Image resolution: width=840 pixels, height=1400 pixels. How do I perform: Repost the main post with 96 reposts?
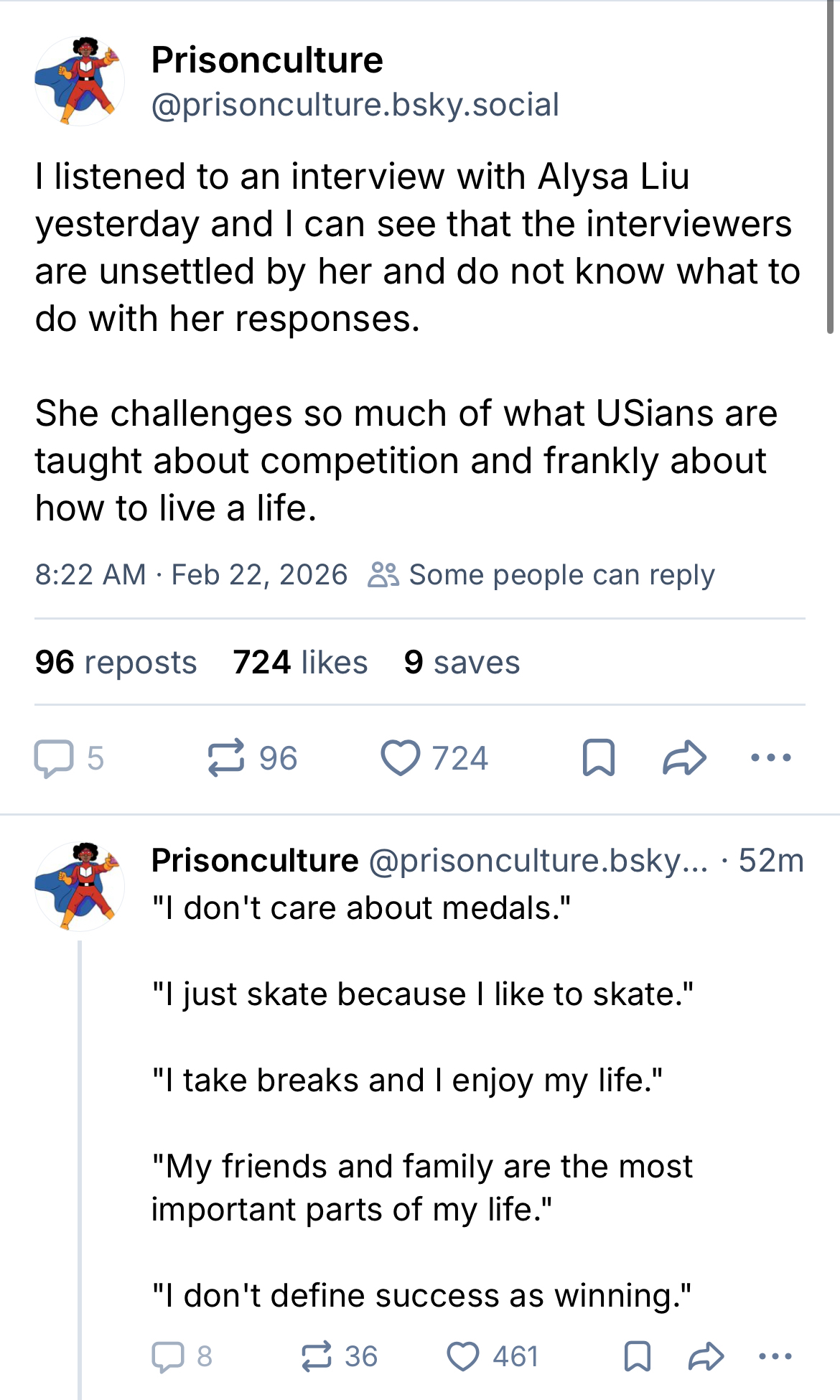coord(226,758)
